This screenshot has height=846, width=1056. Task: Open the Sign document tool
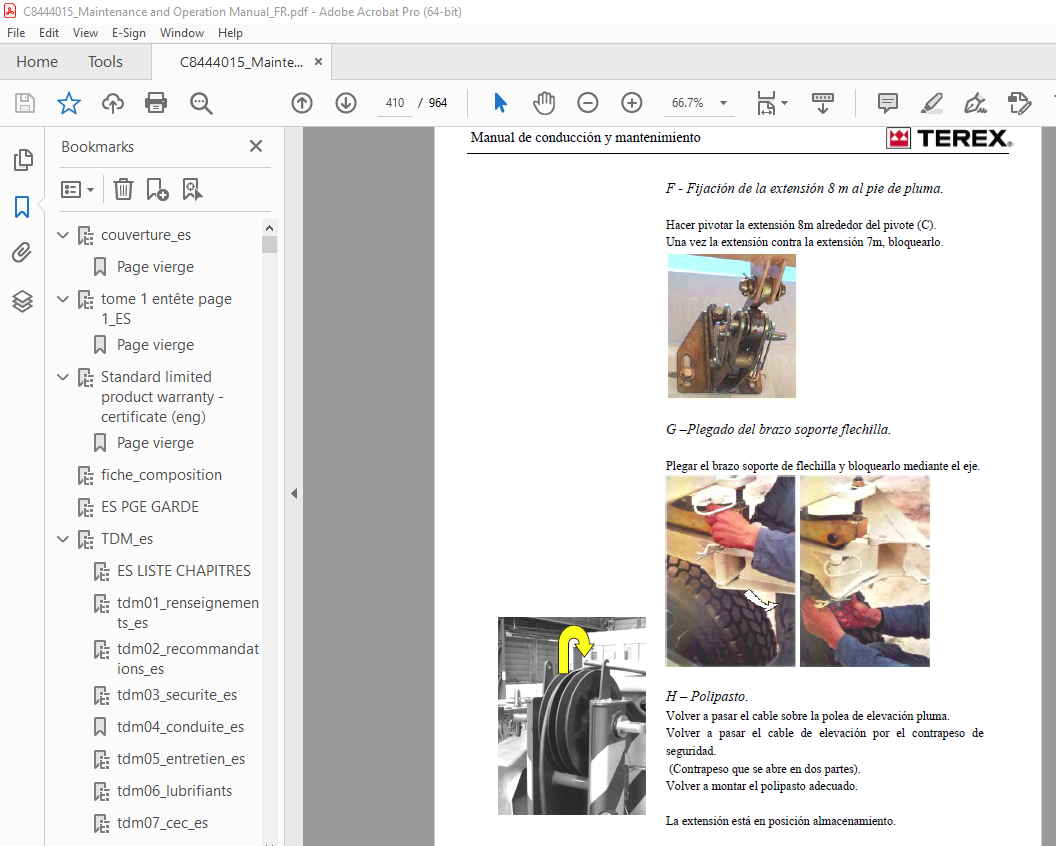tap(975, 103)
